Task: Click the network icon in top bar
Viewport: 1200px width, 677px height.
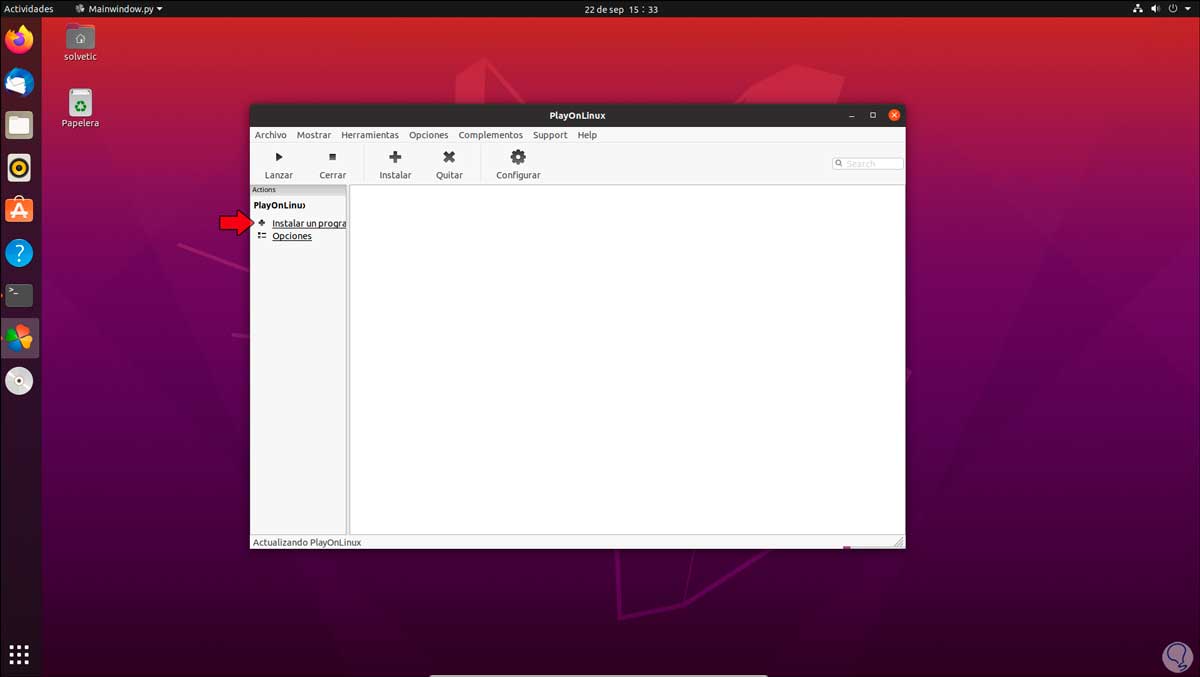Action: [x=1139, y=8]
